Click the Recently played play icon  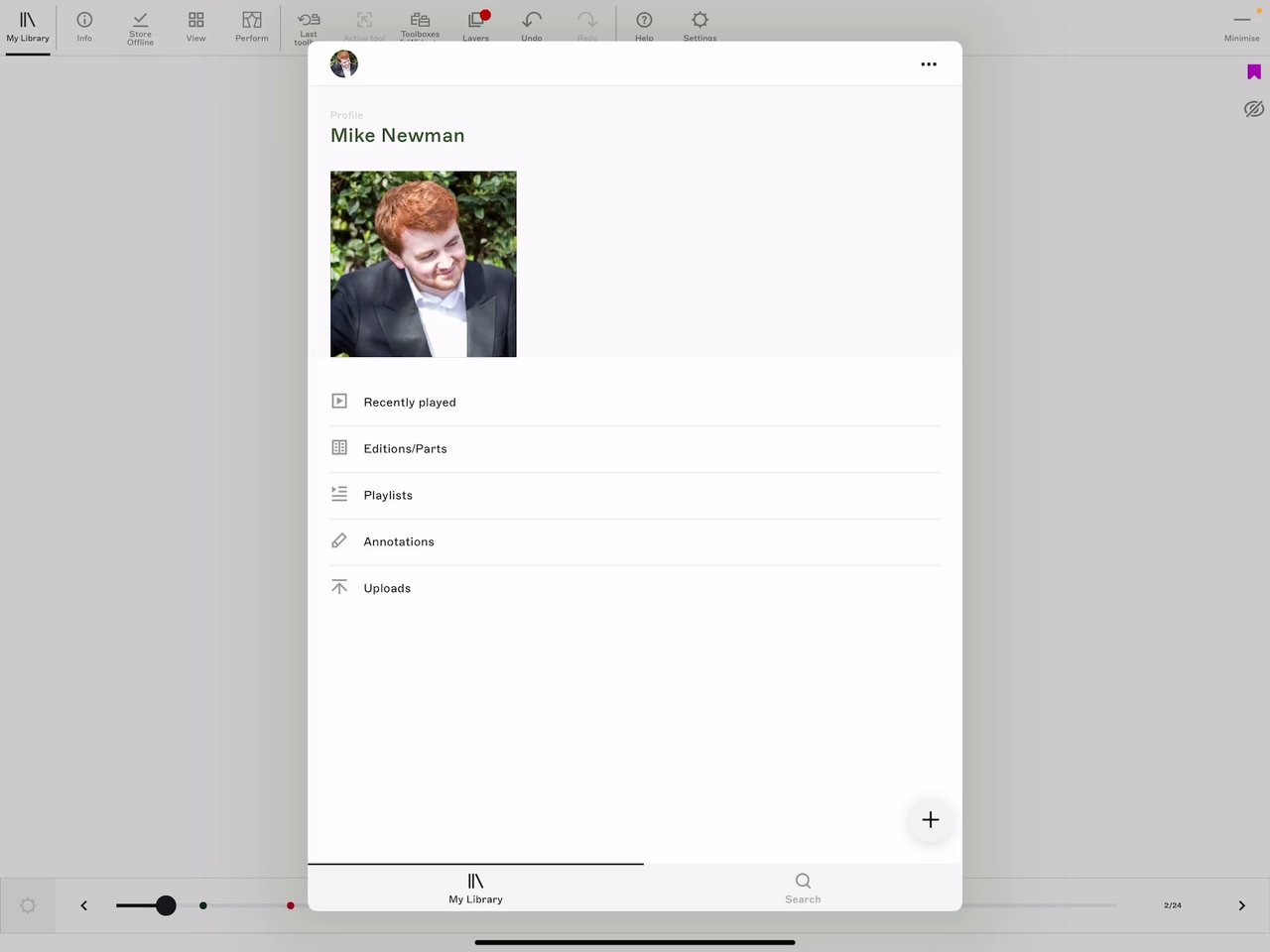(x=339, y=402)
